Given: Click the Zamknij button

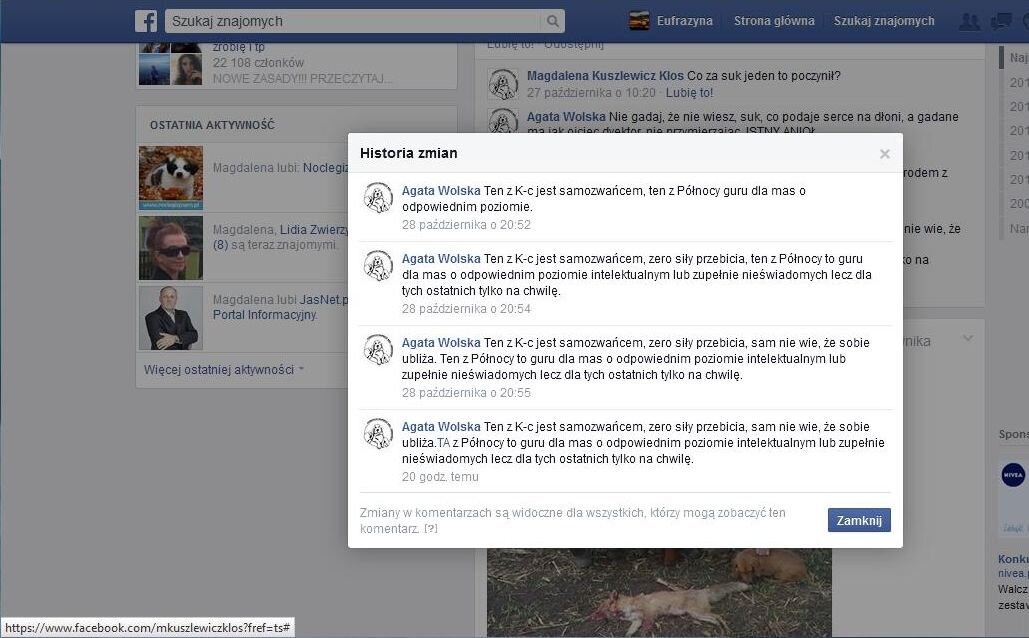Looking at the screenshot, I should point(859,520).
